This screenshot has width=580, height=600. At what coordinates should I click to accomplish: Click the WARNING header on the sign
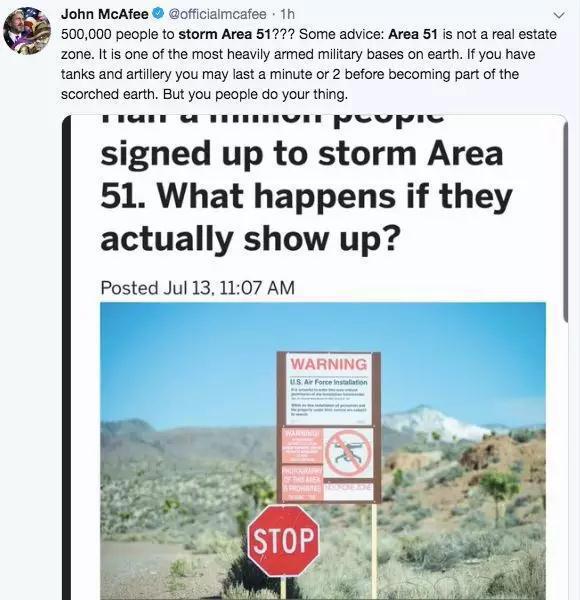tap(329, 364)
